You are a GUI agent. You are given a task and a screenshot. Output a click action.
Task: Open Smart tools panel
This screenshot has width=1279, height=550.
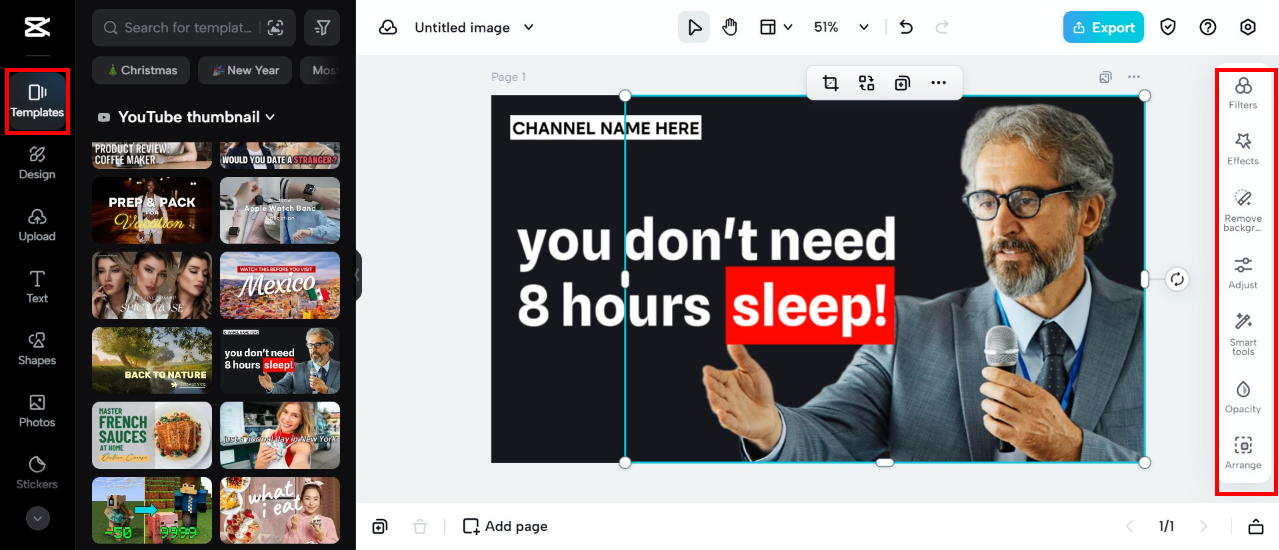(1243, 333)
